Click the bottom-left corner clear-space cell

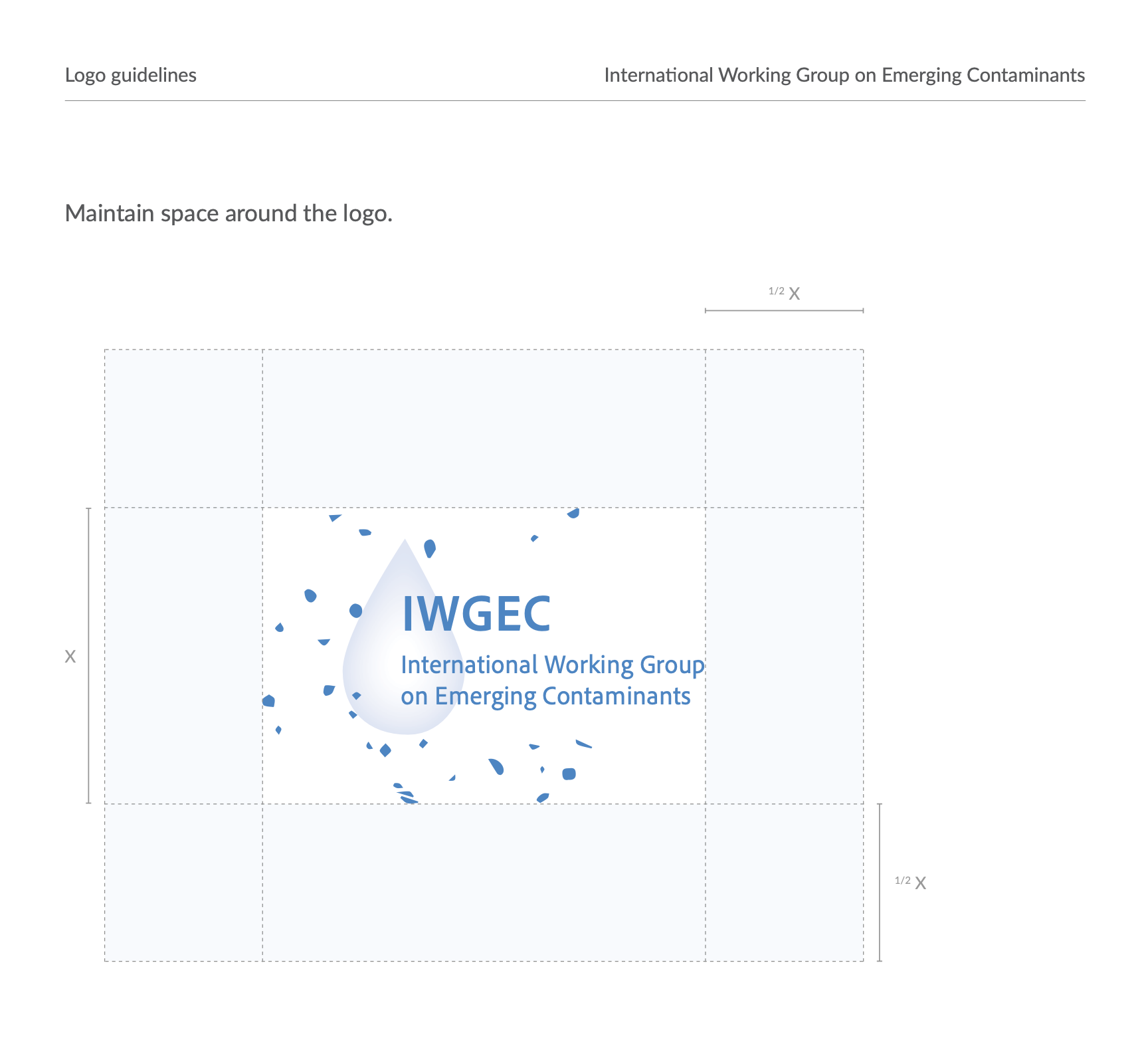tap(183, 883)
